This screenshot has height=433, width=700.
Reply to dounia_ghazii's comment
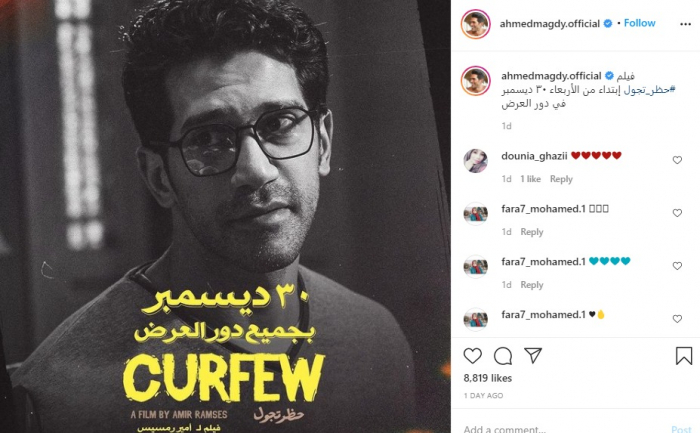[561, 179]
